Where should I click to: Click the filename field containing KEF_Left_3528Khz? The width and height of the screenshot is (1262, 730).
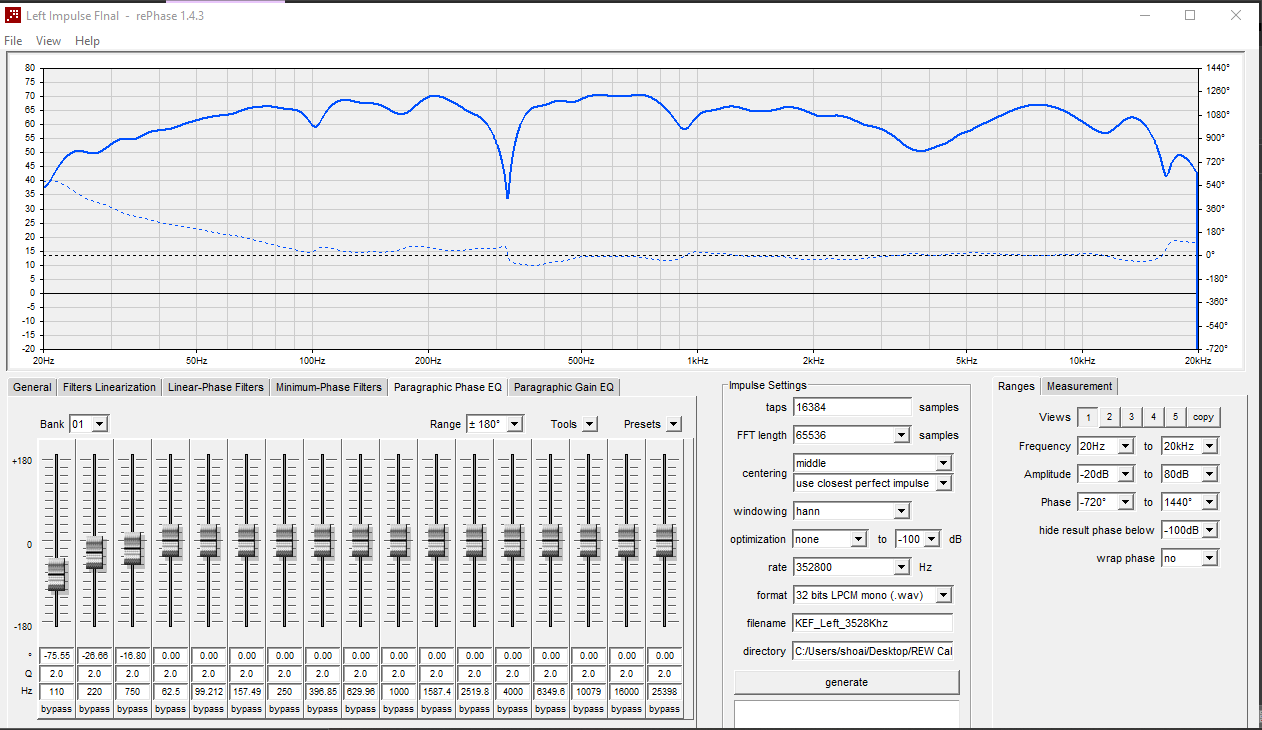pos(872,623)
